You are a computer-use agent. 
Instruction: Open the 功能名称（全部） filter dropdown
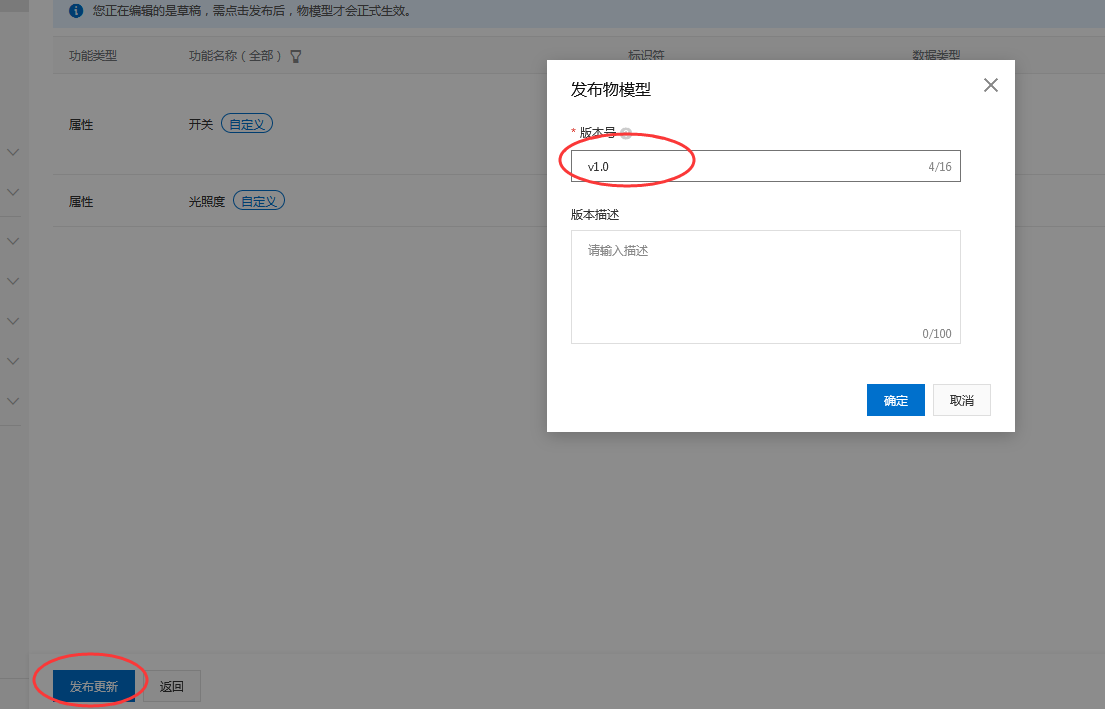click(237, 56)
